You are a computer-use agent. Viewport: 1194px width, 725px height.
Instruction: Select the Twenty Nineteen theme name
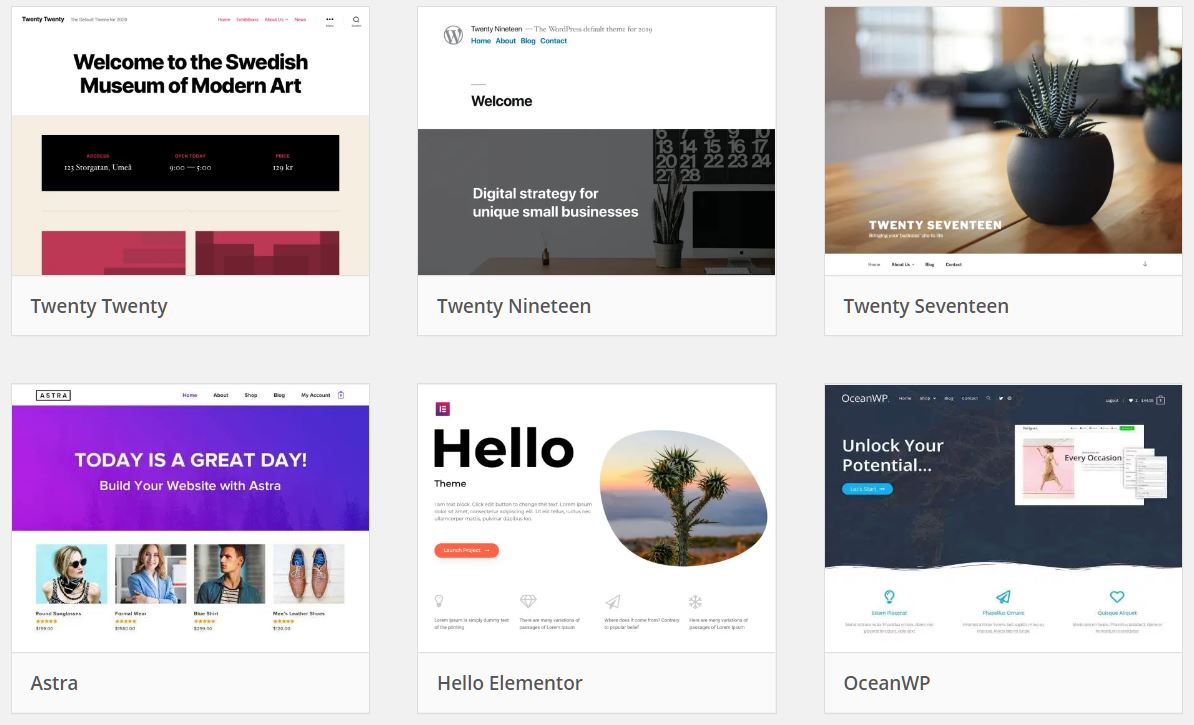click(514, 306)
